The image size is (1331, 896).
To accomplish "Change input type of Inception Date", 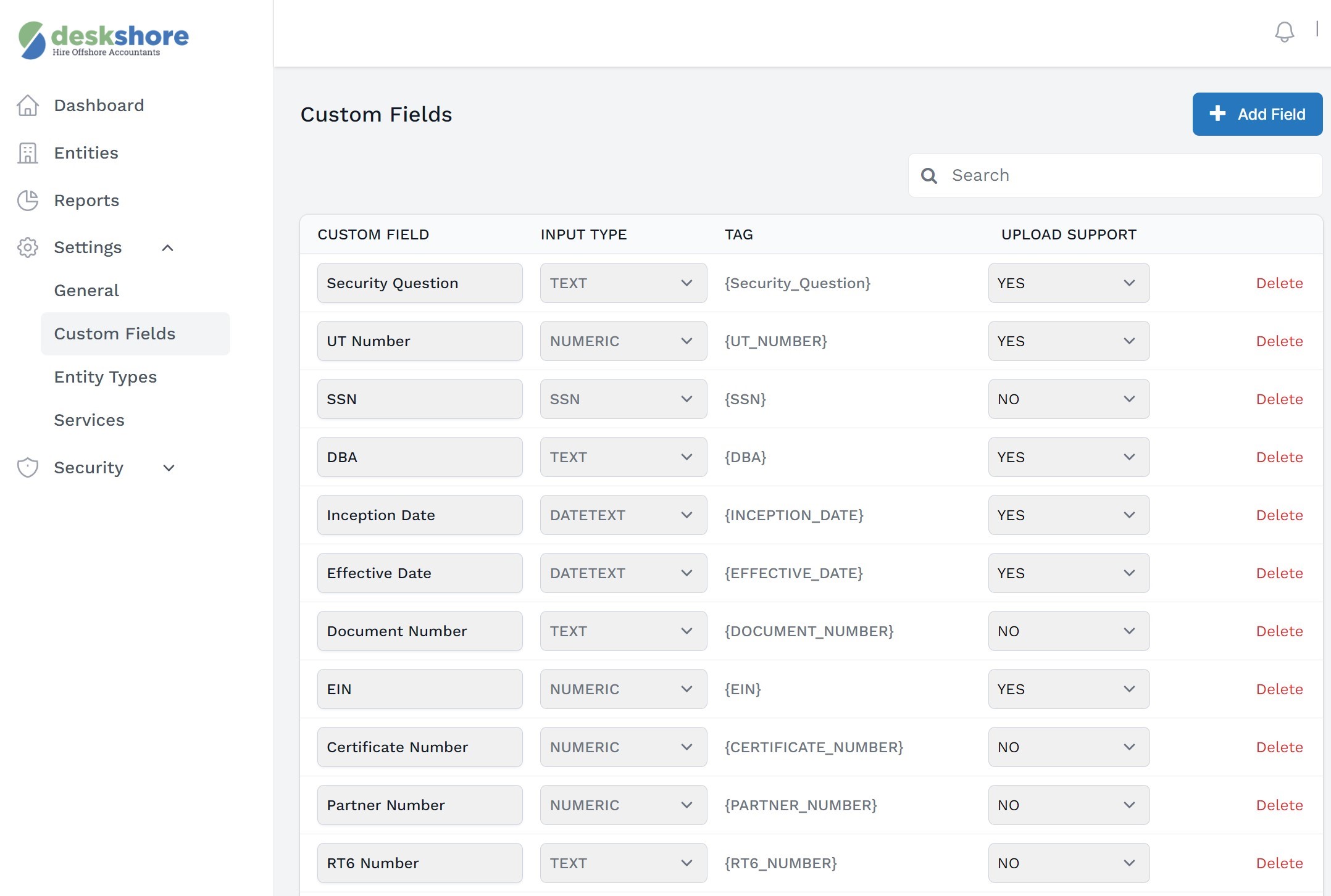I will [624, 515].
